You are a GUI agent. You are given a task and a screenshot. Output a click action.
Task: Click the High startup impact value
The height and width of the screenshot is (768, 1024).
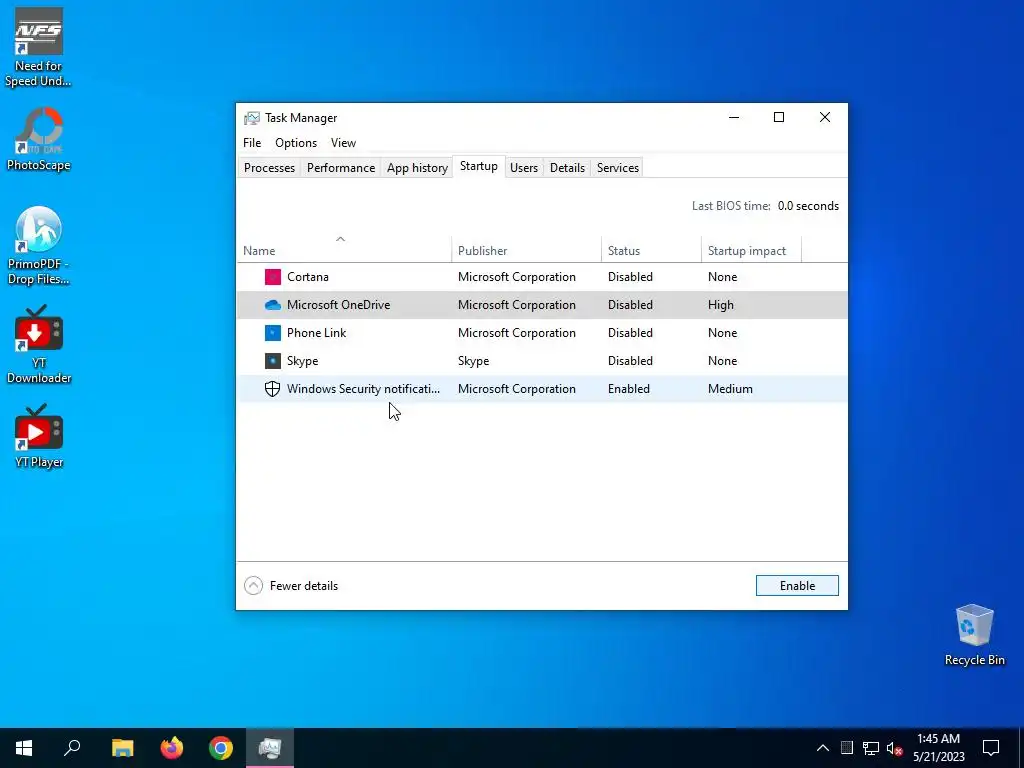[x=721, y=305]
